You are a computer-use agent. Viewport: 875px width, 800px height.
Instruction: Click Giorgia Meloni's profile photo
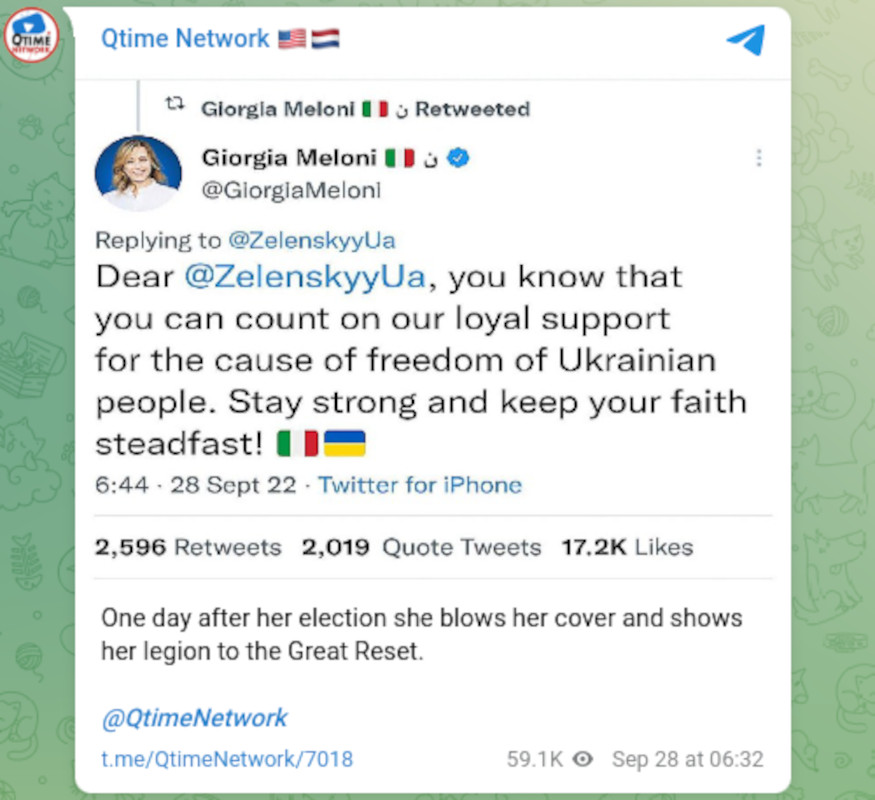pos(138,172)
